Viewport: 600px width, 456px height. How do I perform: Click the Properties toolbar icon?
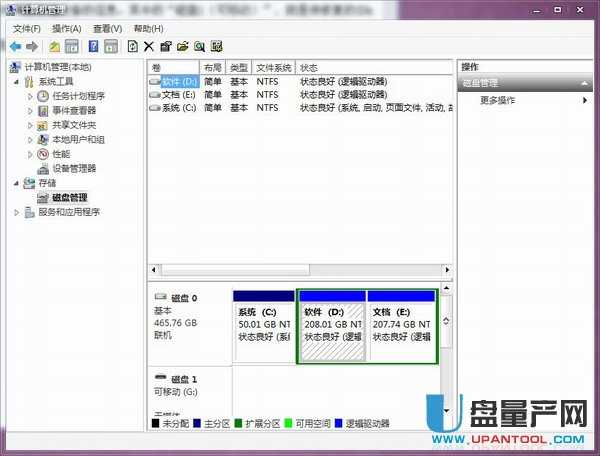tap(166, 46)
